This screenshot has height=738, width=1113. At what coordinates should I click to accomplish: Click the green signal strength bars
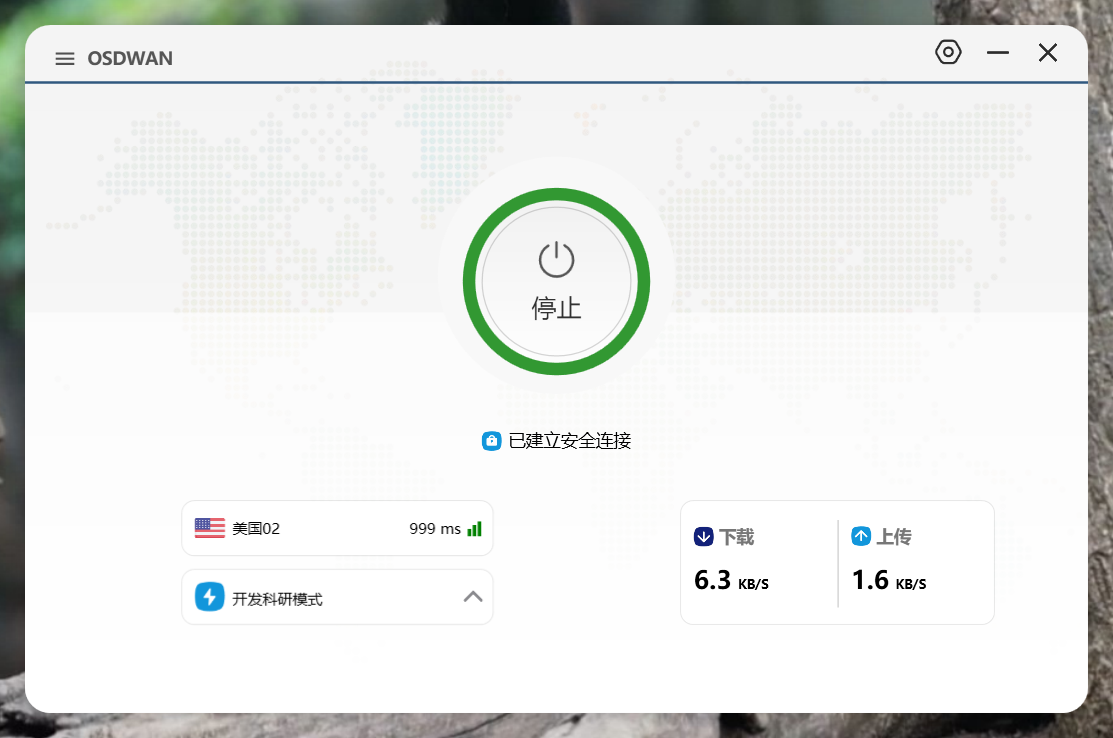click(x=475, y=528)
